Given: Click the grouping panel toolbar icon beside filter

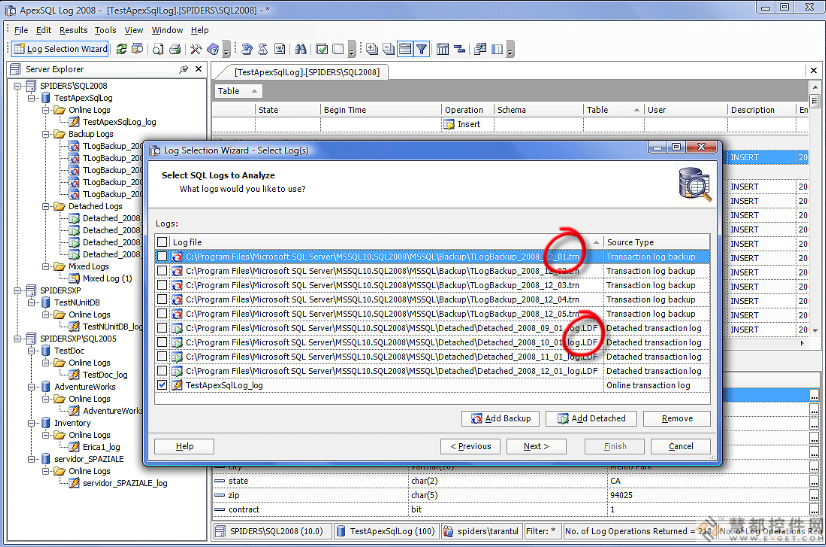Looking at the screenshot, I should [405, 49].
